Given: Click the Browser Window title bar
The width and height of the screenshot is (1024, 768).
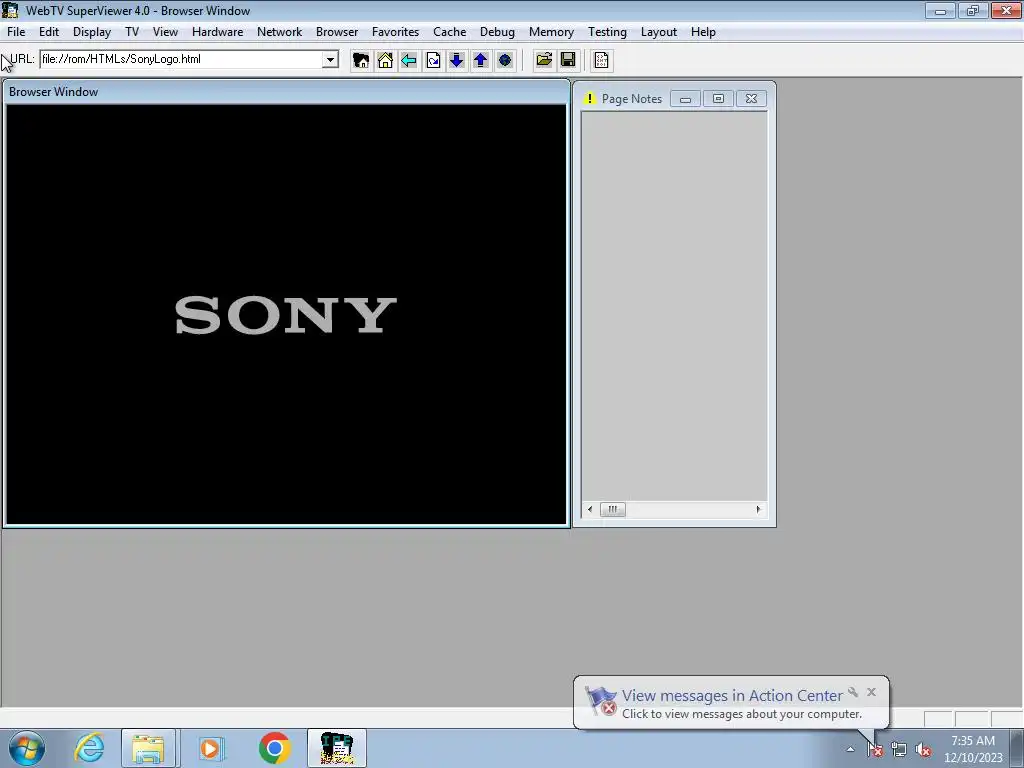Looking at the screenshot, I should tap(286, 92).
